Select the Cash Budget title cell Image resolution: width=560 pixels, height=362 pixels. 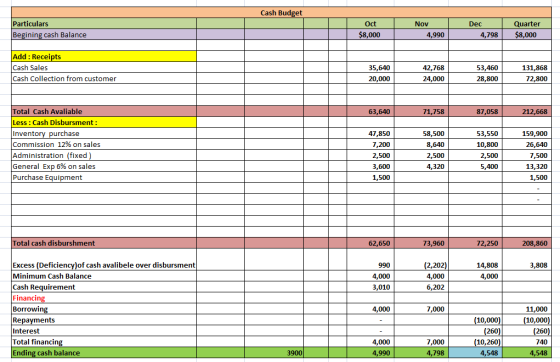[281, 12]
